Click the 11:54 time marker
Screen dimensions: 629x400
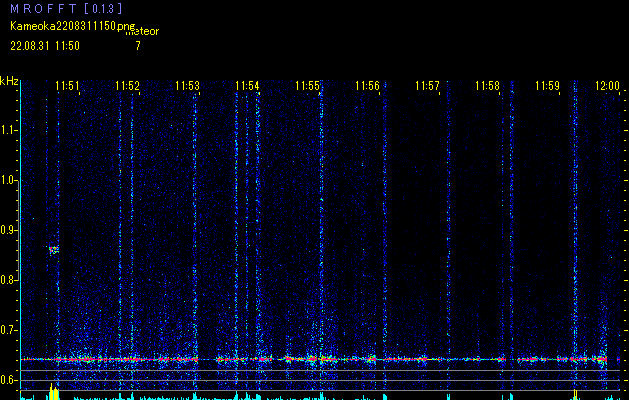[248, 86]
